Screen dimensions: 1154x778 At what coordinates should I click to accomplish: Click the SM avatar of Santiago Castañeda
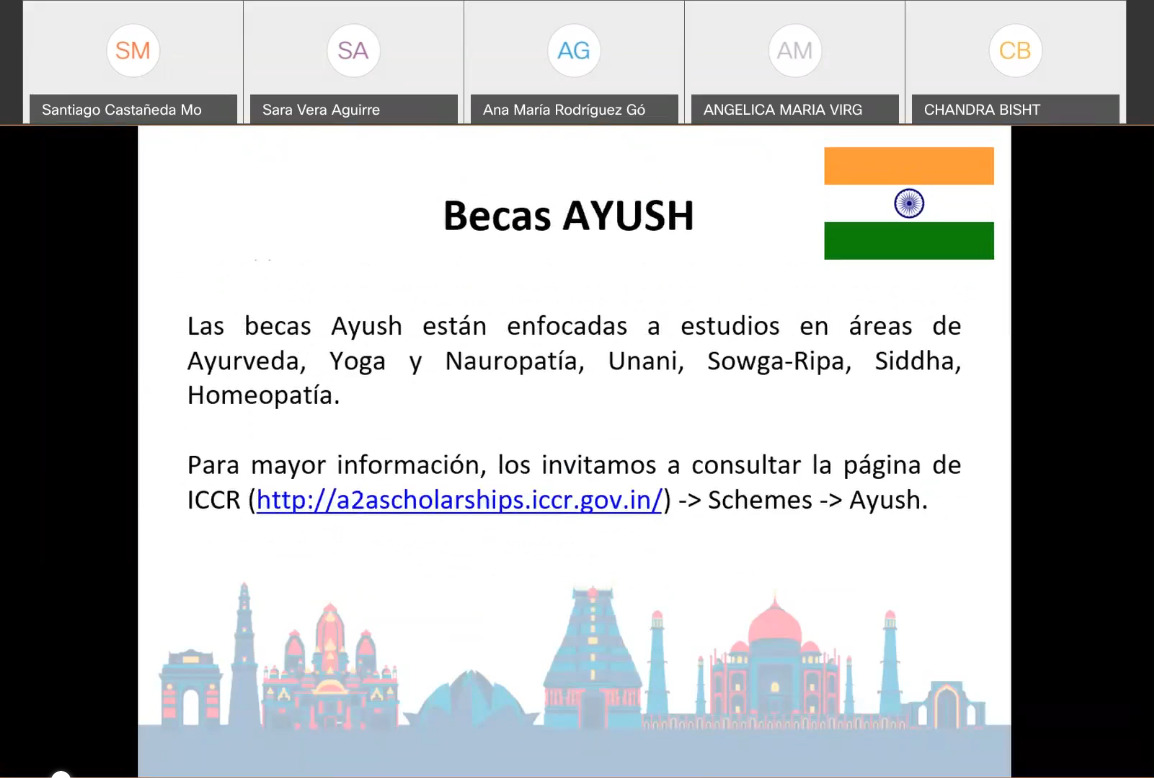(133, 51)
